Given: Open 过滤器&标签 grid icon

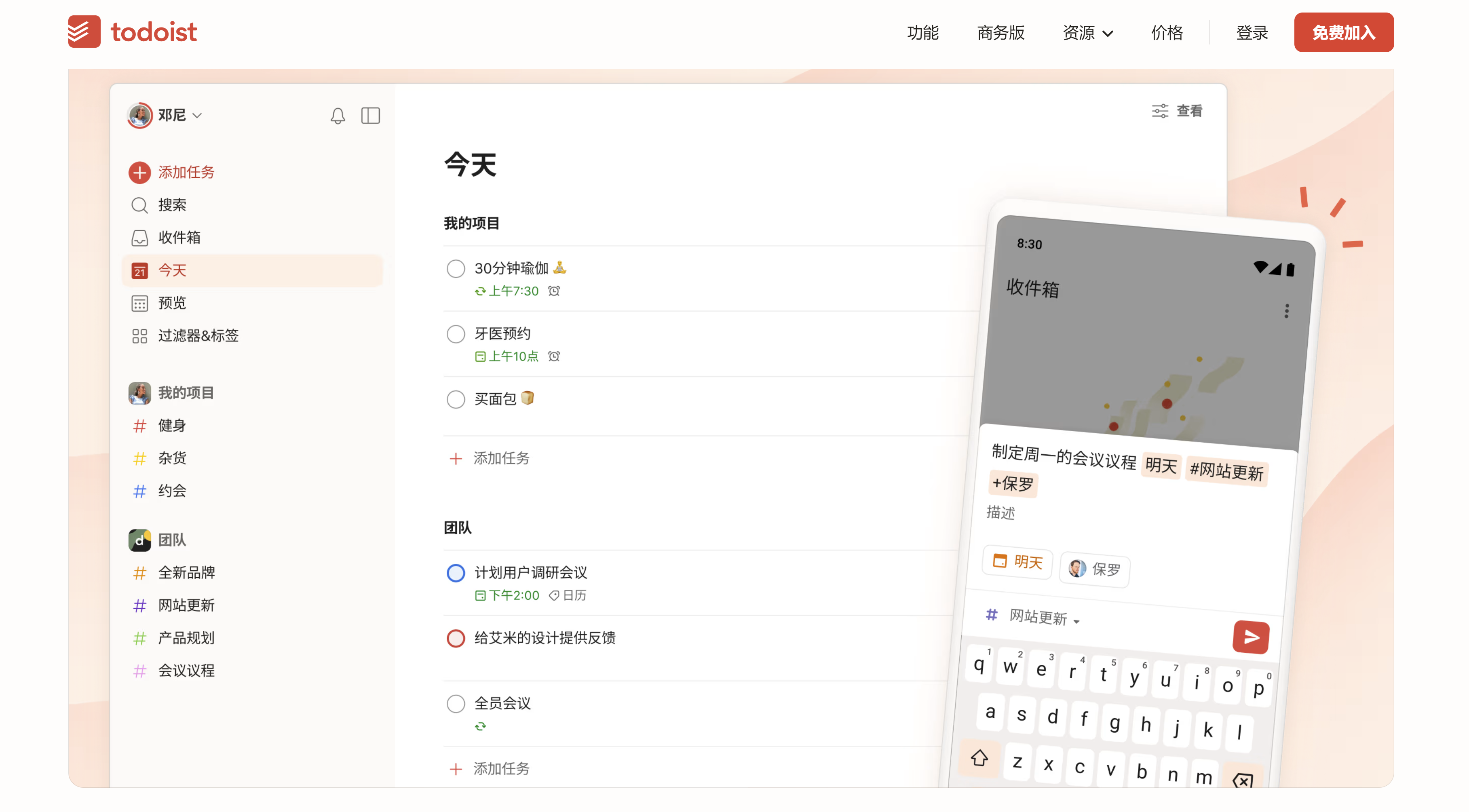Looking at the screenshot, I should coord(139,336).
